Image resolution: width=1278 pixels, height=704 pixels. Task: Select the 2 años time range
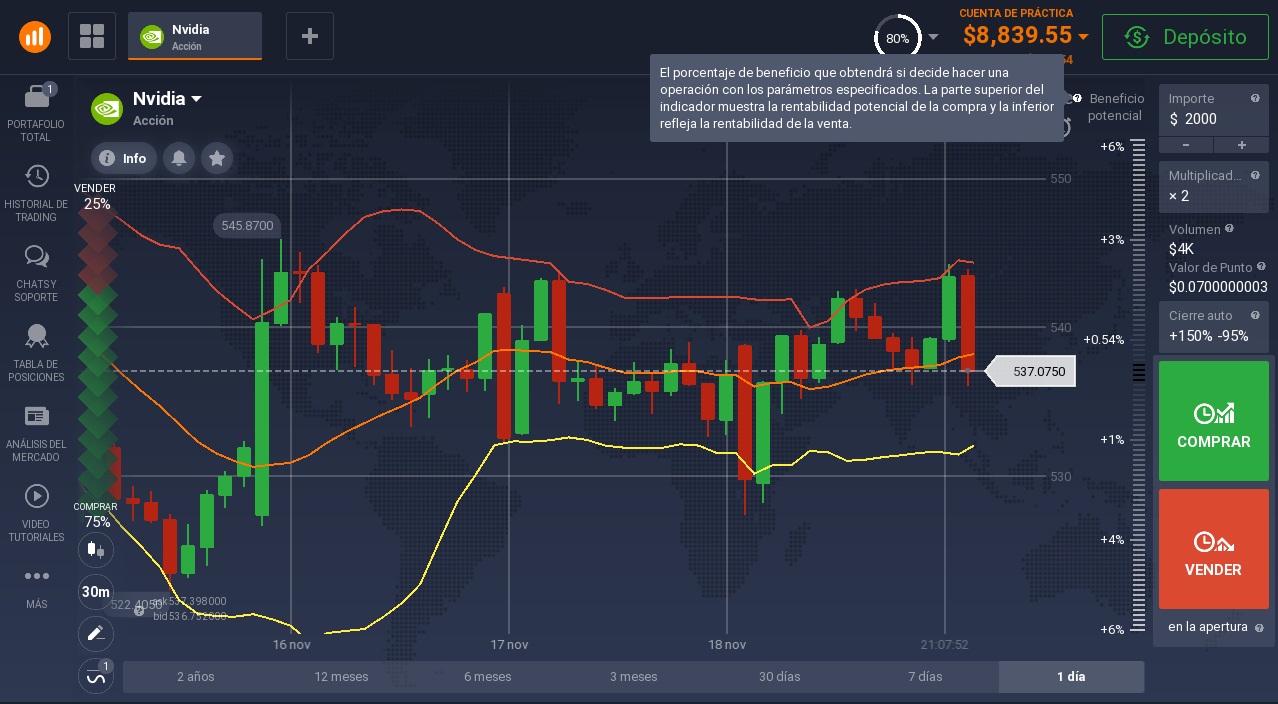click(196, 677)
